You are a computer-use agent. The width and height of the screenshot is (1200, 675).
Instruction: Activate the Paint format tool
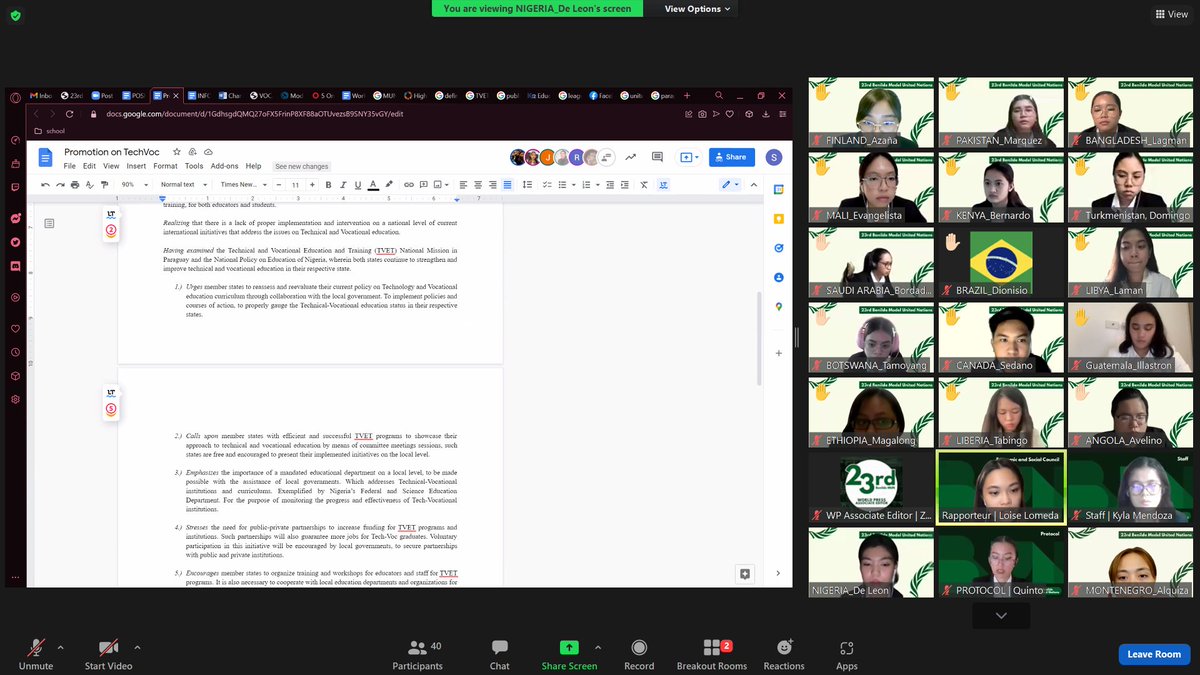click(x=104, y=185)
